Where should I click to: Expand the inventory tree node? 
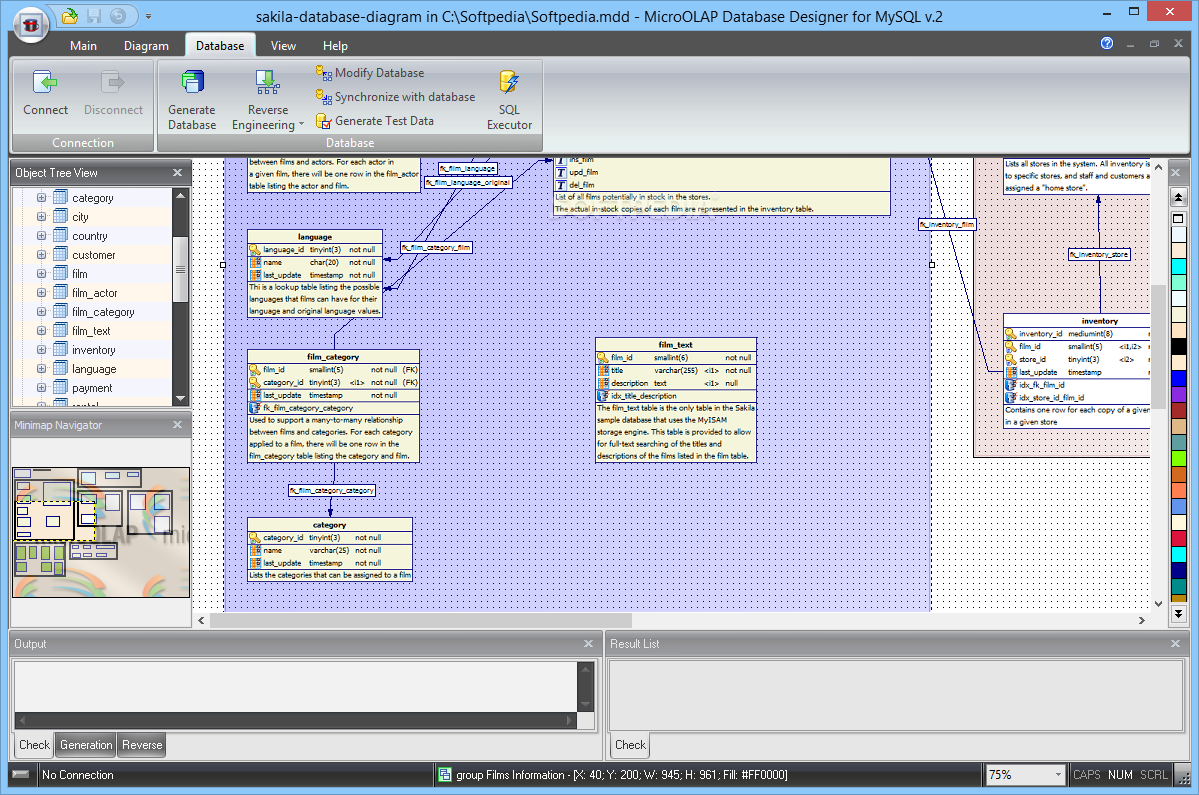pos(41,349)
